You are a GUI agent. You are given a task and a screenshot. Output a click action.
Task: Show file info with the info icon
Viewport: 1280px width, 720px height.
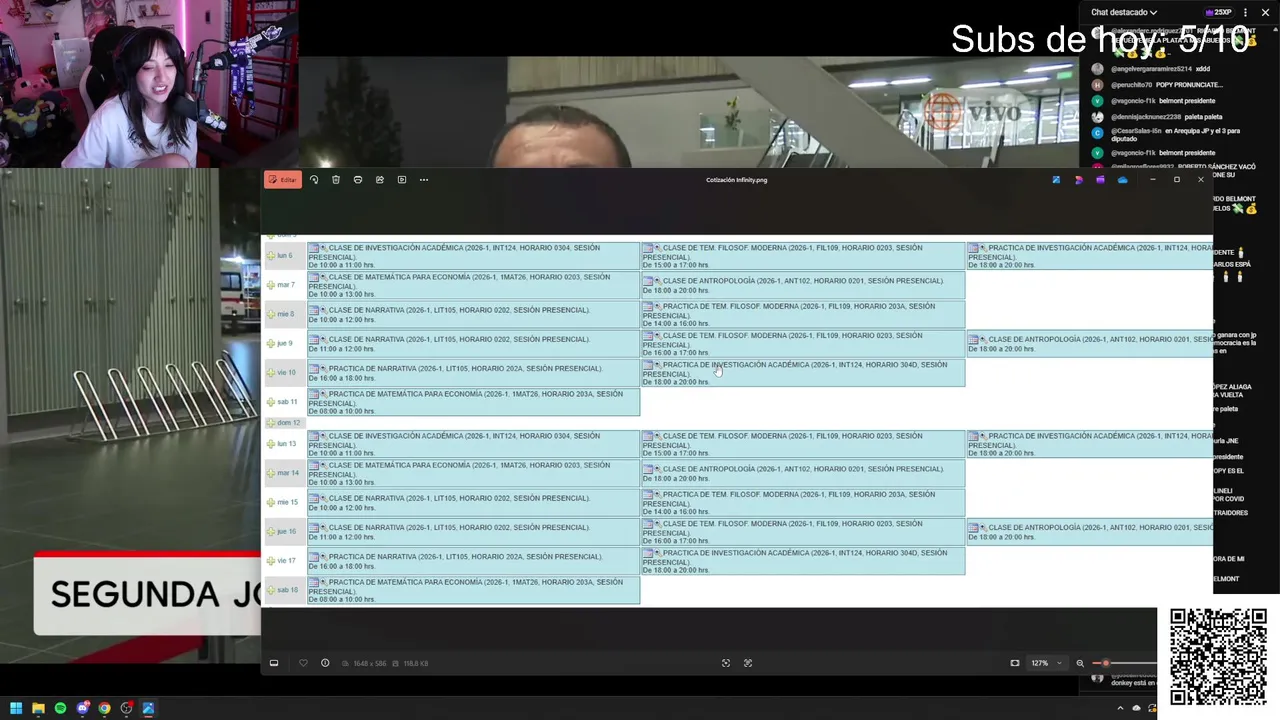(x=325, y=663)
